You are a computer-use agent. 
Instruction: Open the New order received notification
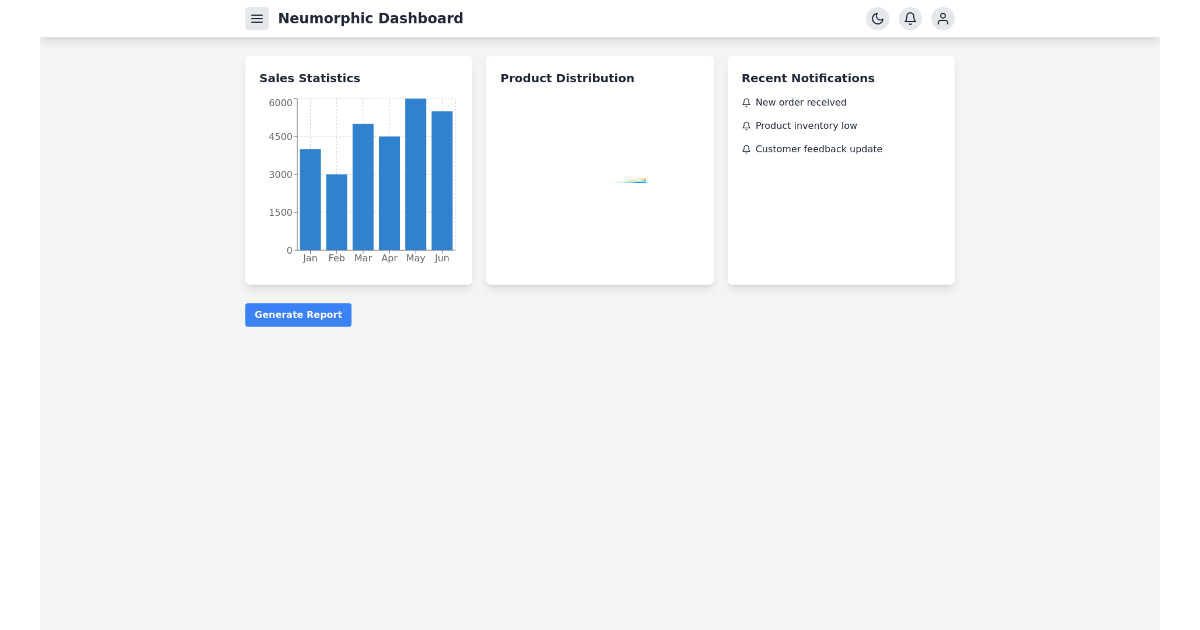(801, 102)
